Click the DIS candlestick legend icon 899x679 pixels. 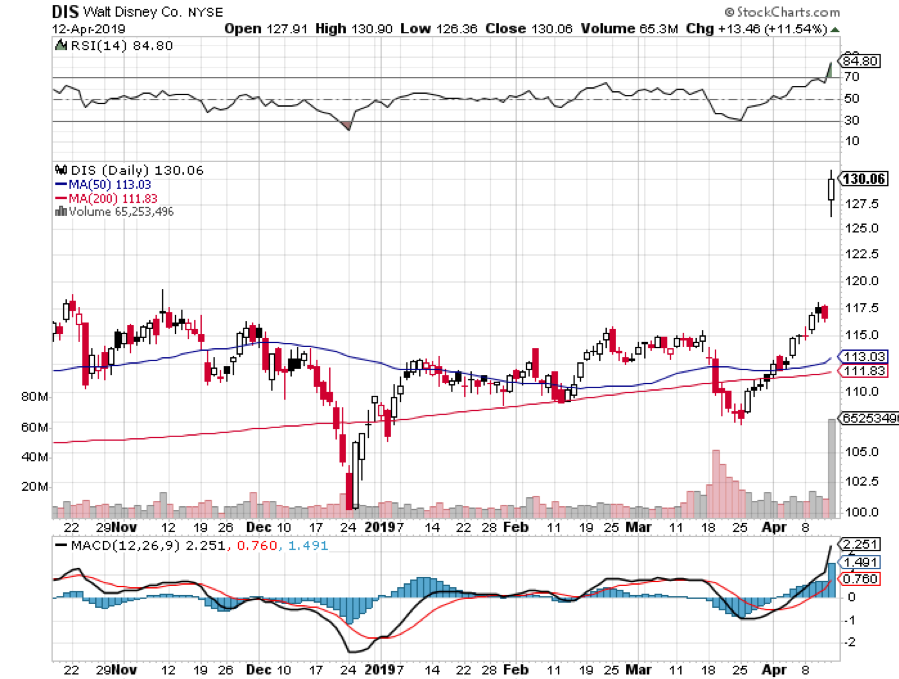(x=61, y=170)
